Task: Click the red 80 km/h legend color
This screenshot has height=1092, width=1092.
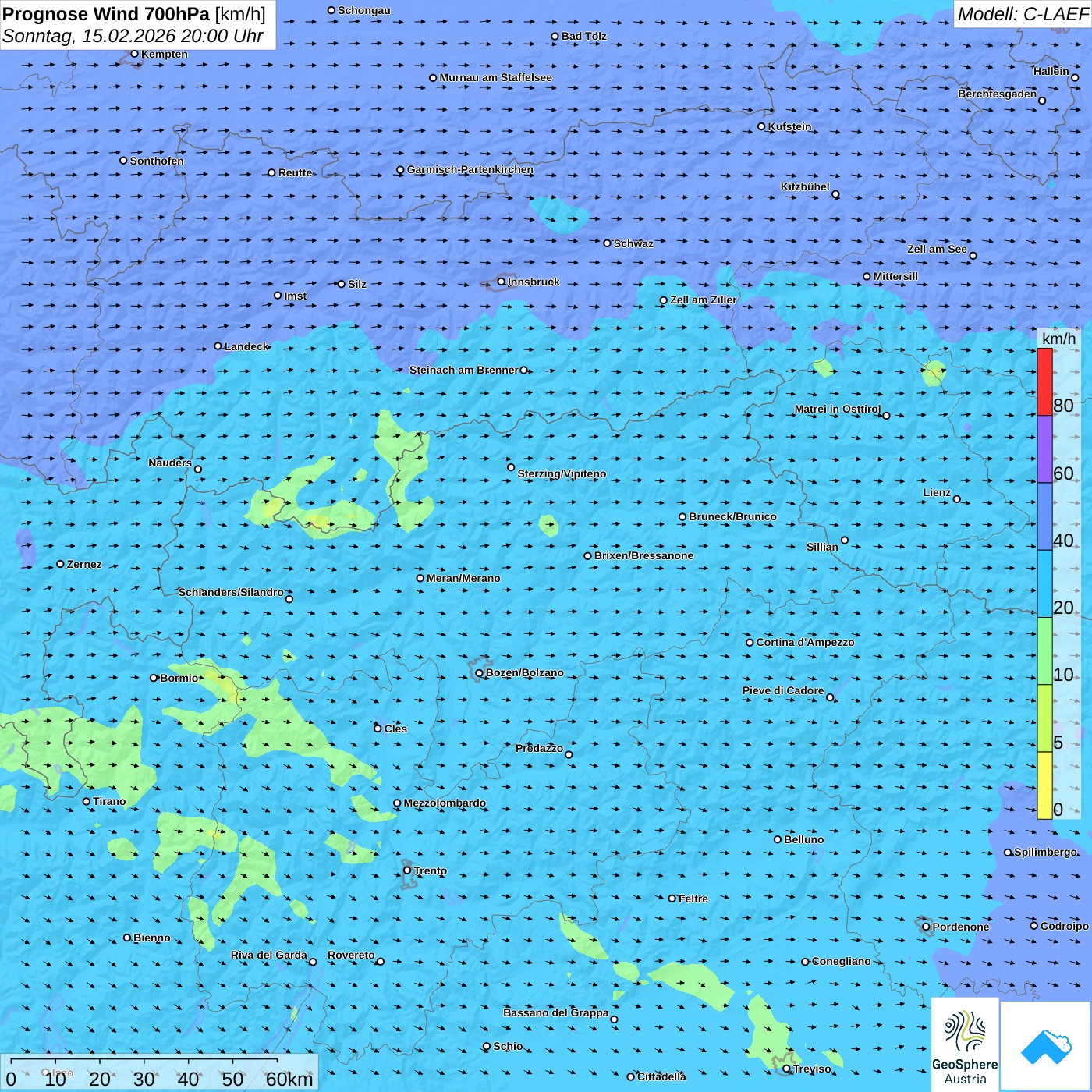Action: click(x=1044, y=381)
